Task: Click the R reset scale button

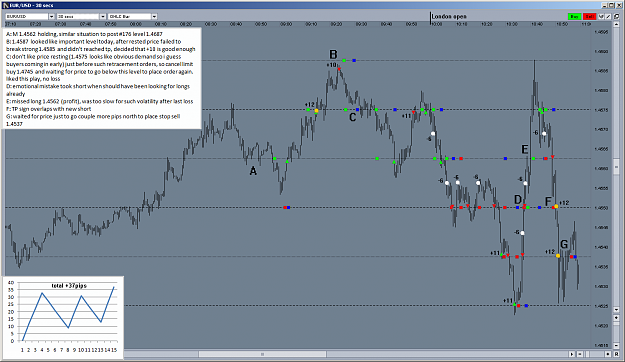Action: coord(616,354)
